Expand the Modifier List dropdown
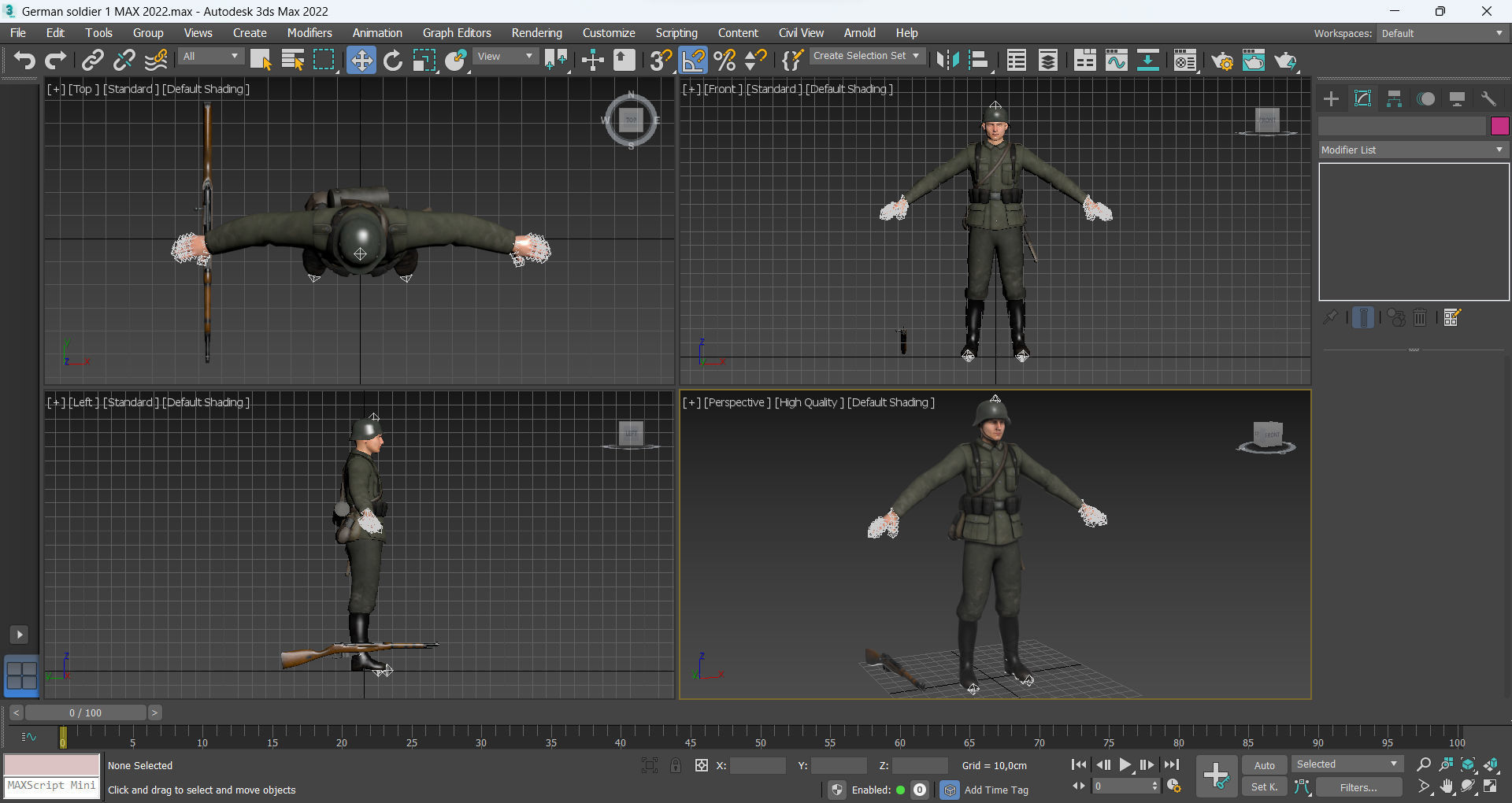Viewport: 1512px width, 803px height. coord(1413,150)
